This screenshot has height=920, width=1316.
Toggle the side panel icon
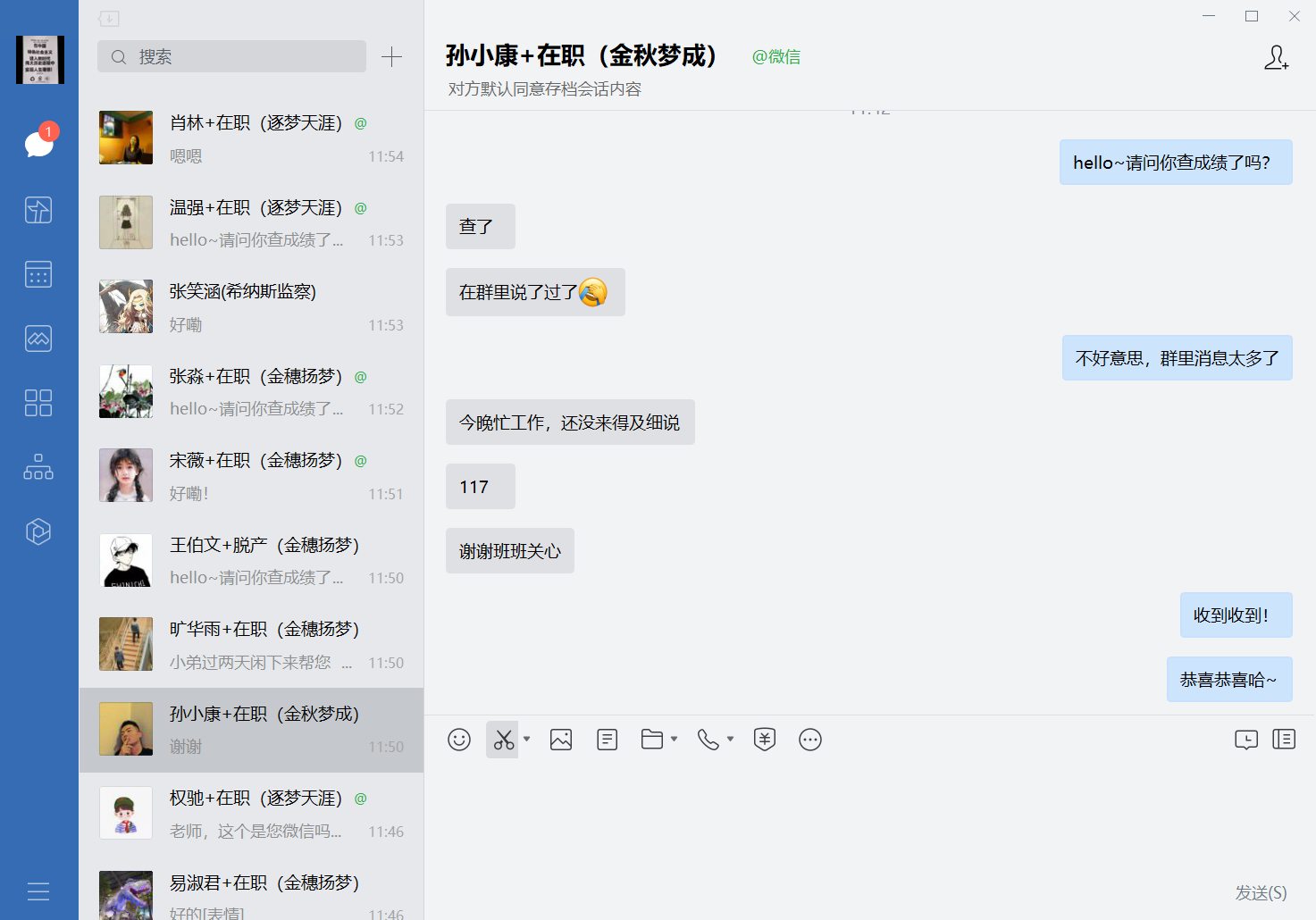pos(1284,740)
